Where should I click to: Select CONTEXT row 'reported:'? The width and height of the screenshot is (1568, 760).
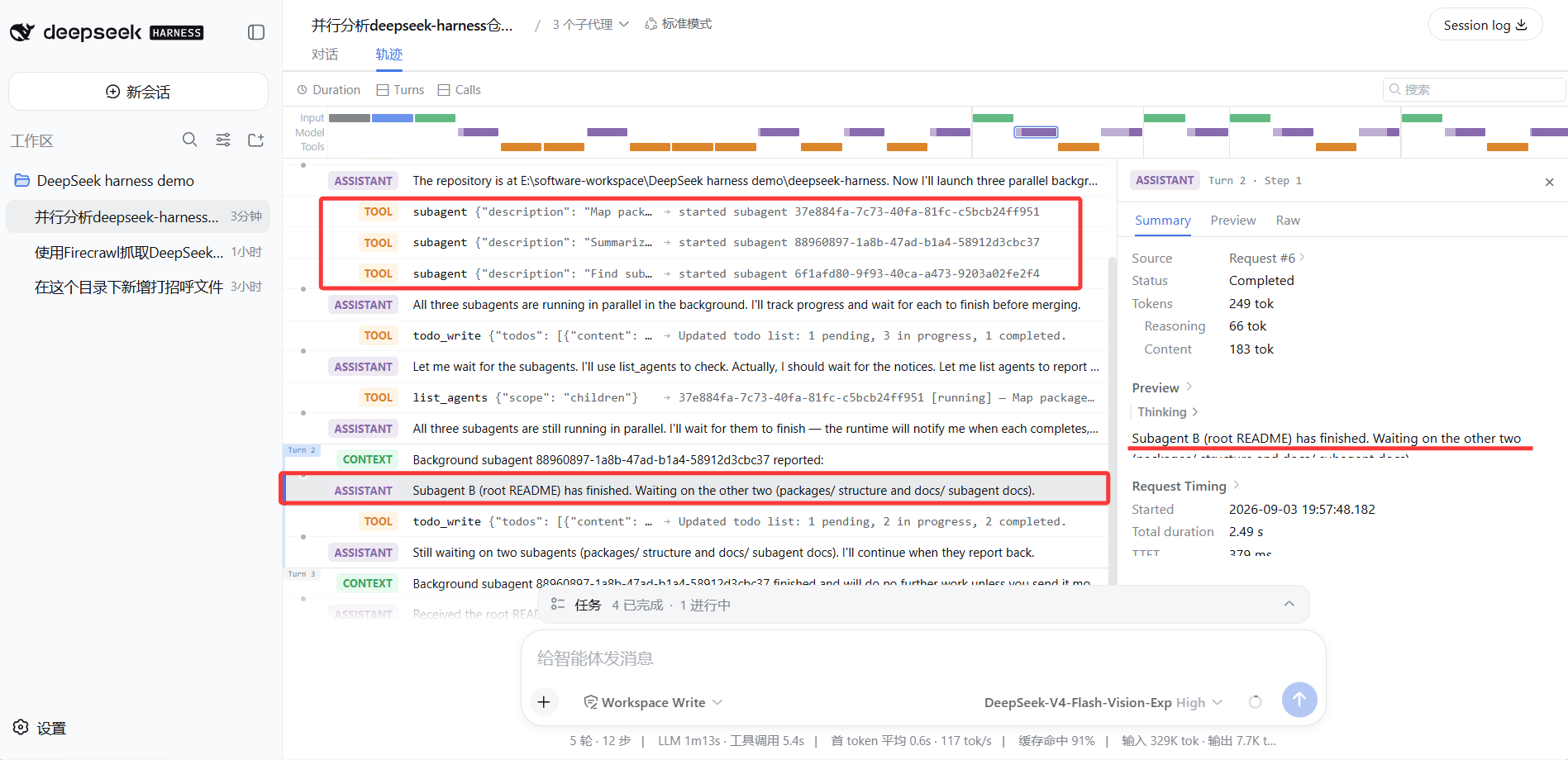tap(695, 459)
